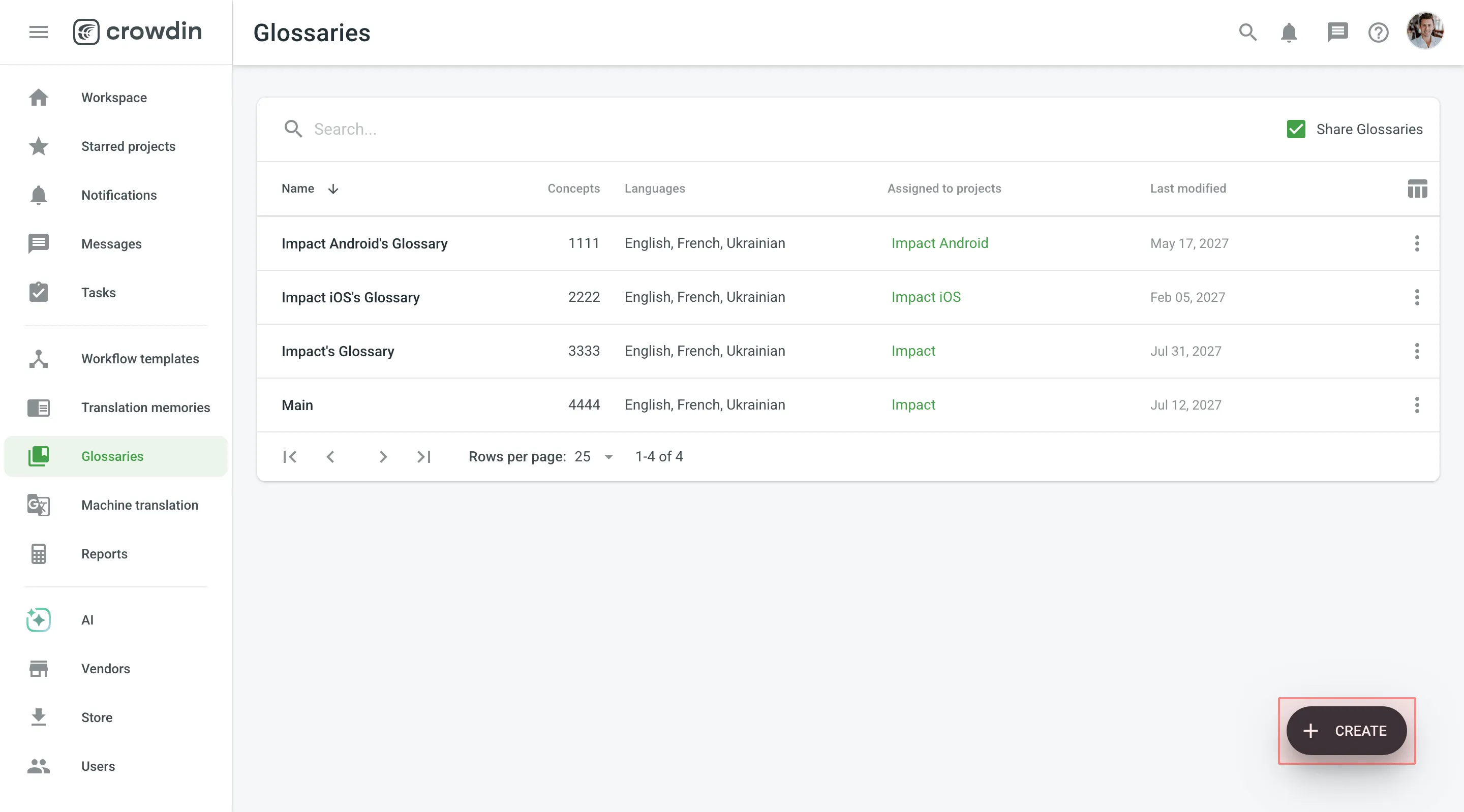The image size is (1464, 812).
Task: Open the Impact Android project link
Action: [x=940, y=243]
